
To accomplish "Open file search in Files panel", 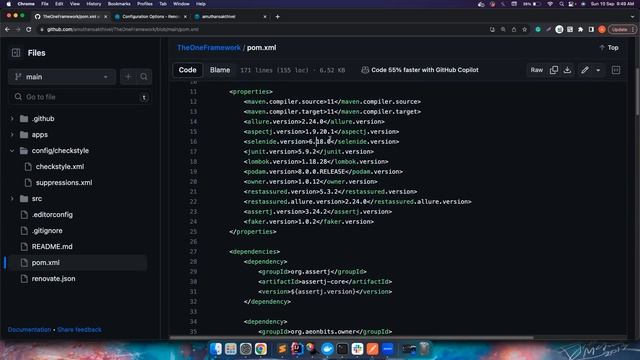I will pyautogui.click(x=144, y=77).
